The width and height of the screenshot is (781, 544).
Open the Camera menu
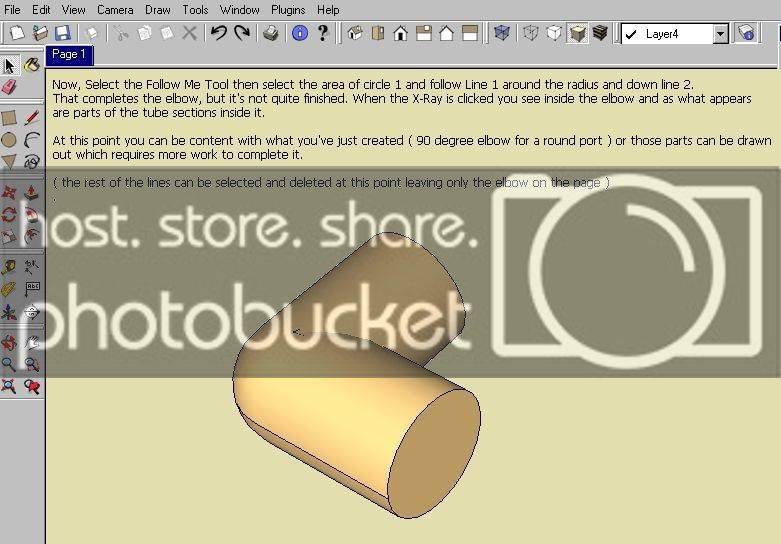point(115,9)
